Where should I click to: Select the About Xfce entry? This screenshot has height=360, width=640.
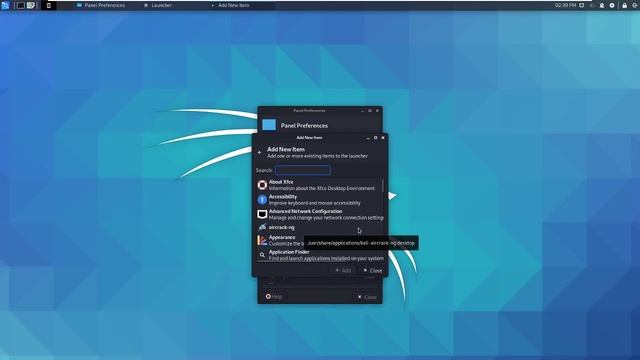[x=320, y=185]
